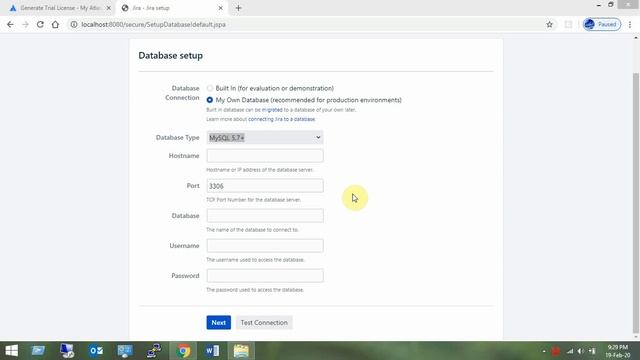The image size is (640, 360).
Task: Open the monitor app taskbar icon
Action: pos(125,351)
